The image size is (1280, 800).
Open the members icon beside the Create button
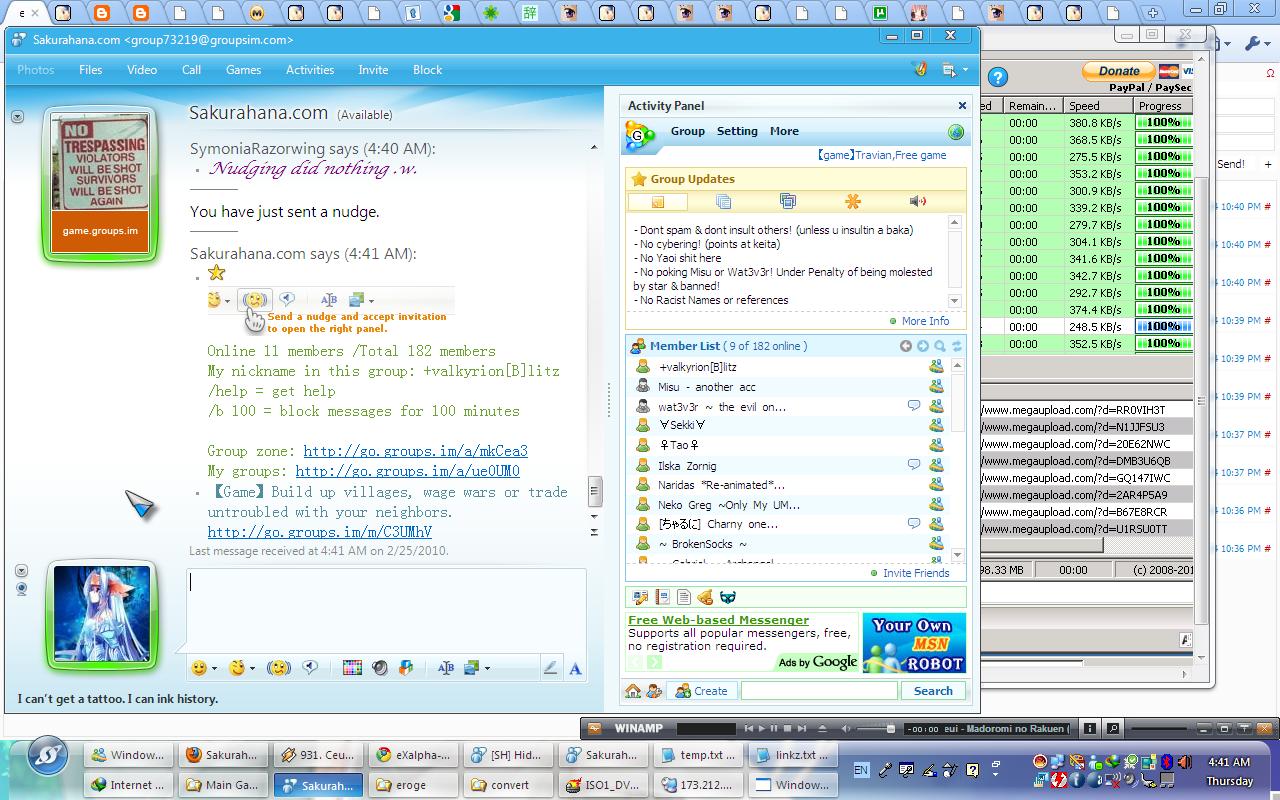pyautogui.click(x=654, y=691)
